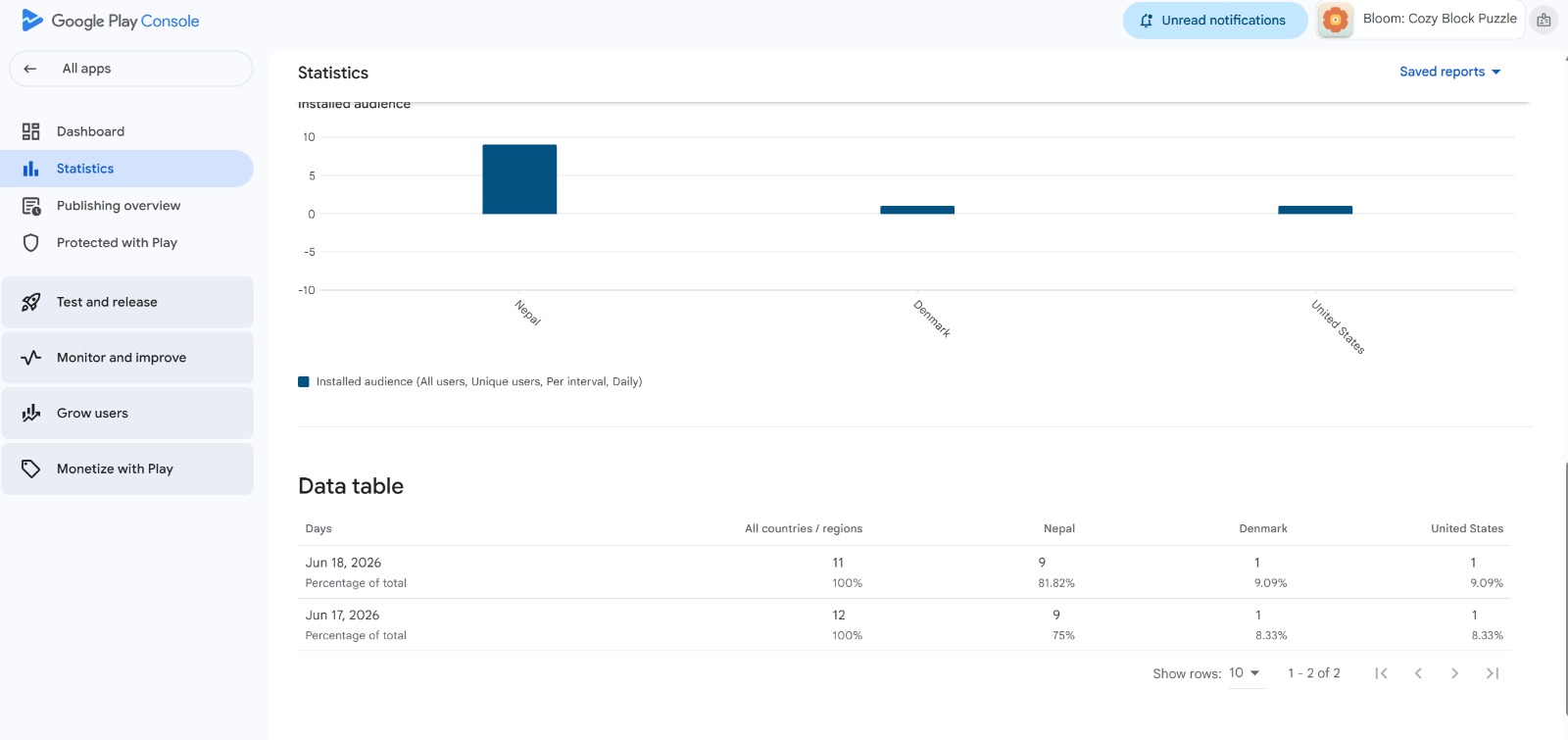Click the Nepal bar in the chart
The width and height of the screenshot is (1568, 740).
tap(519, 179)
